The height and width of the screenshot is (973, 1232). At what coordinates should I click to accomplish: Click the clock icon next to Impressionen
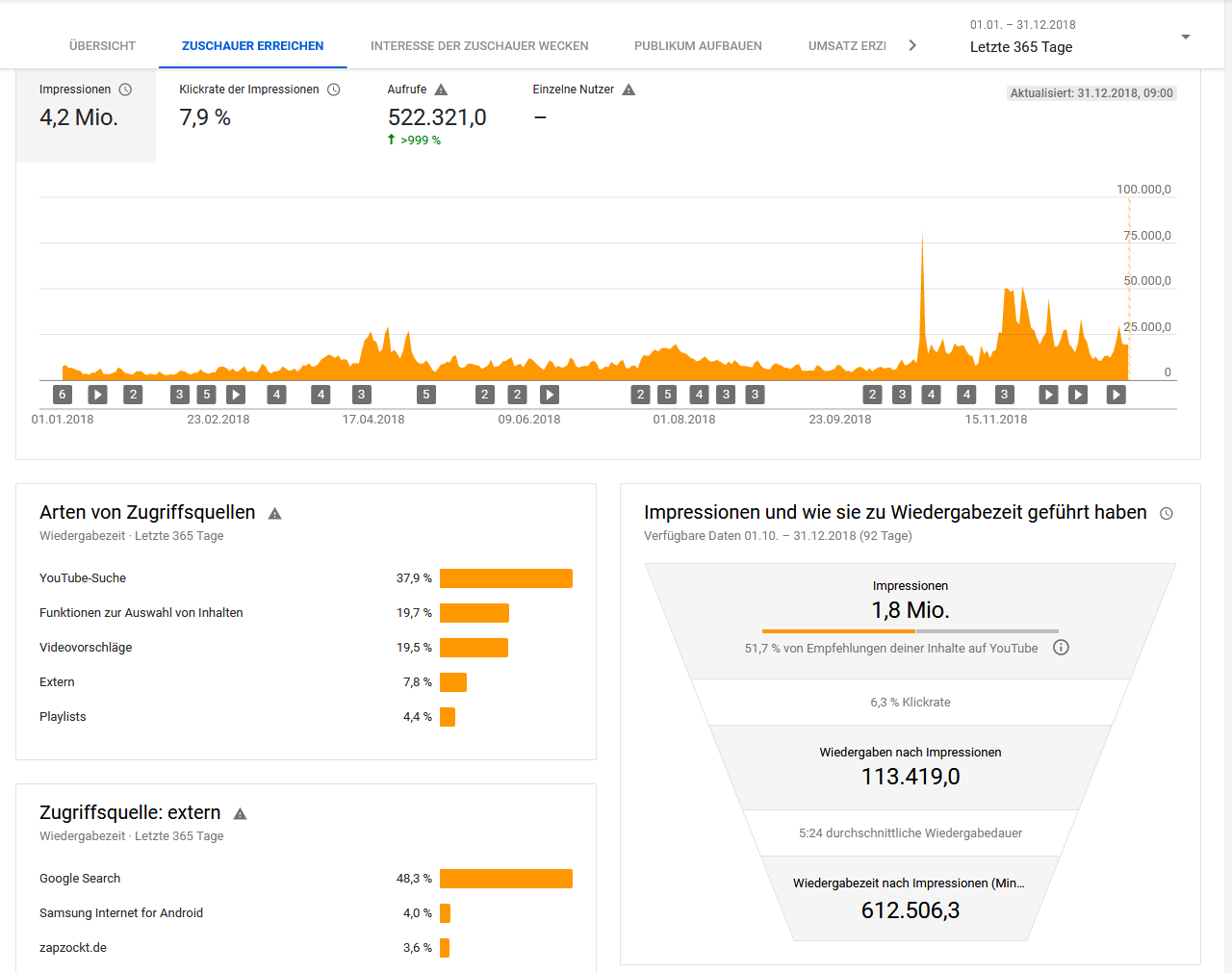(x=125, y=90)
